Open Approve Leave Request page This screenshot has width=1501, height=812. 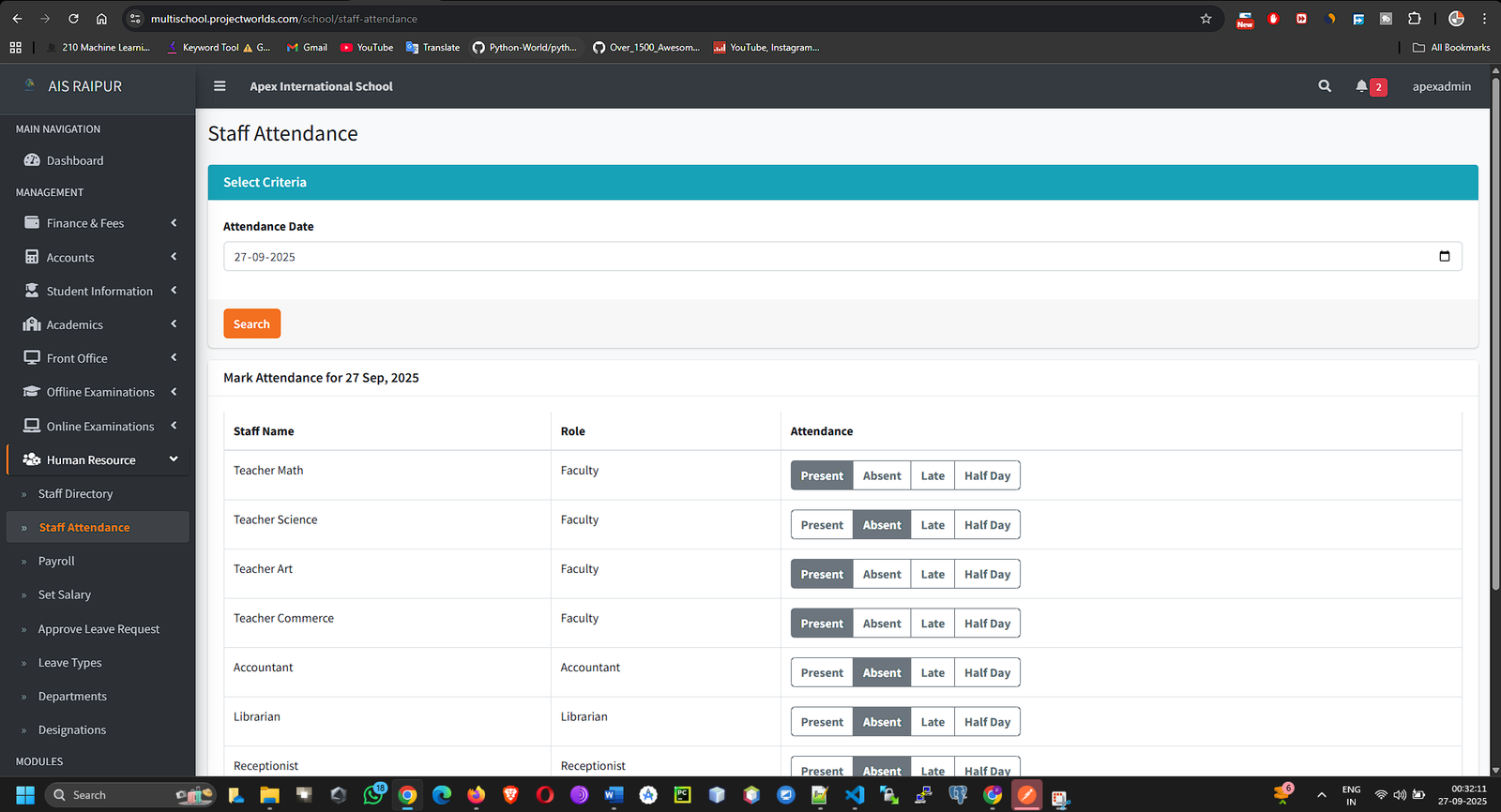tap(99, 629)
